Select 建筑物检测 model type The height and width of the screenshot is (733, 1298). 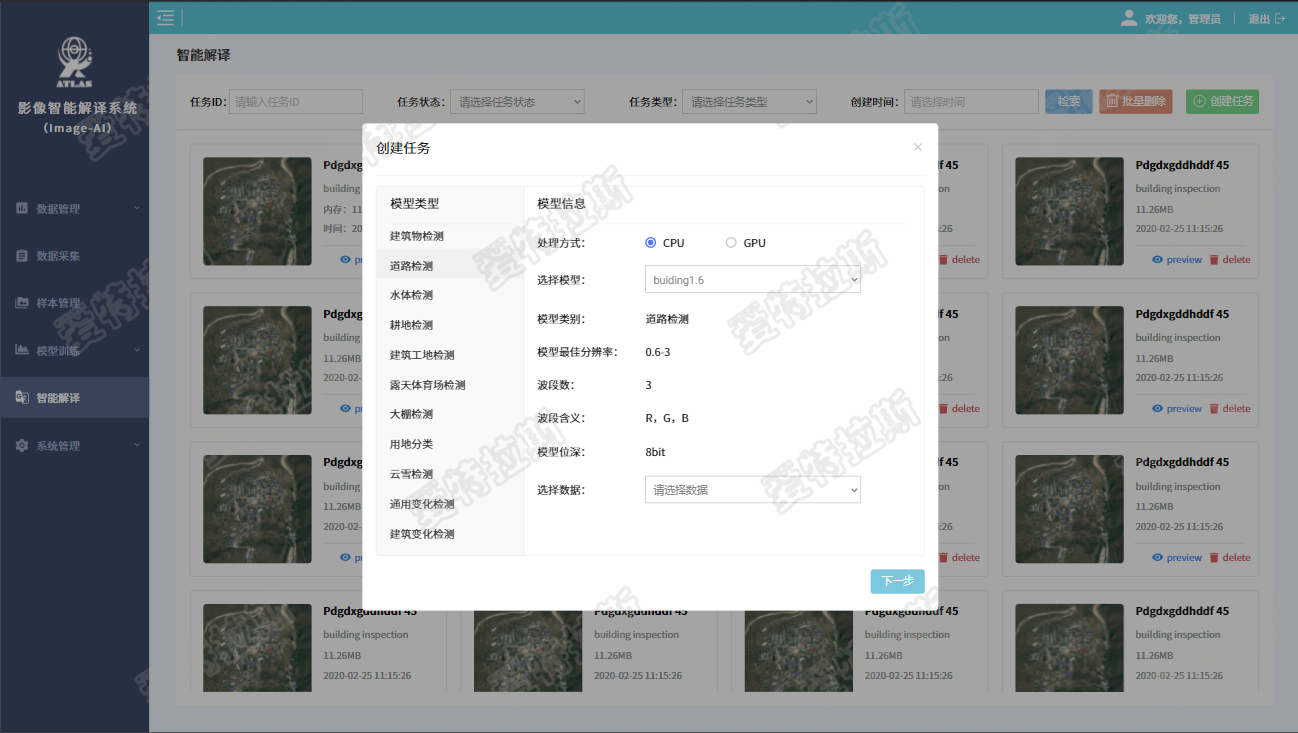point(417,236)
